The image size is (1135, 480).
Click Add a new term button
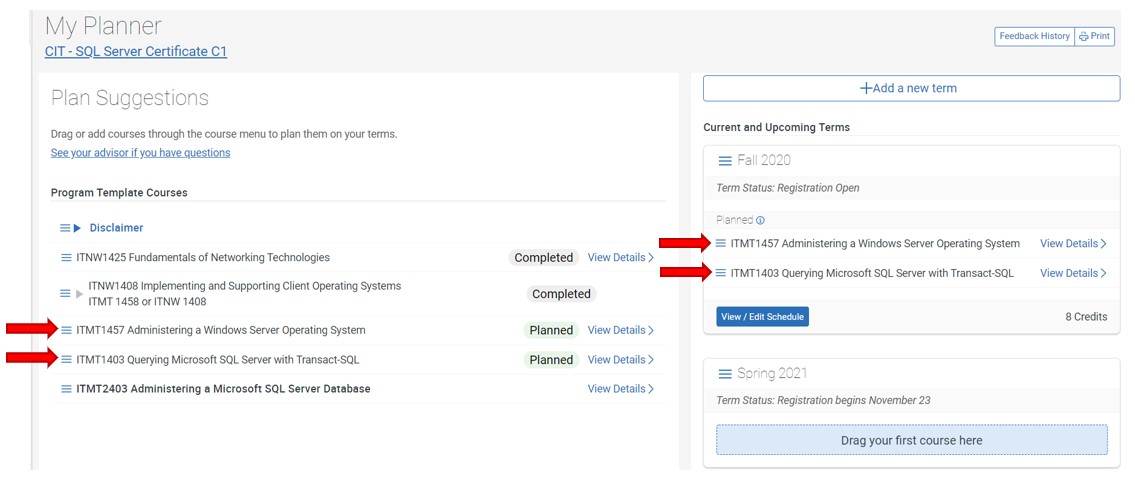911,88
